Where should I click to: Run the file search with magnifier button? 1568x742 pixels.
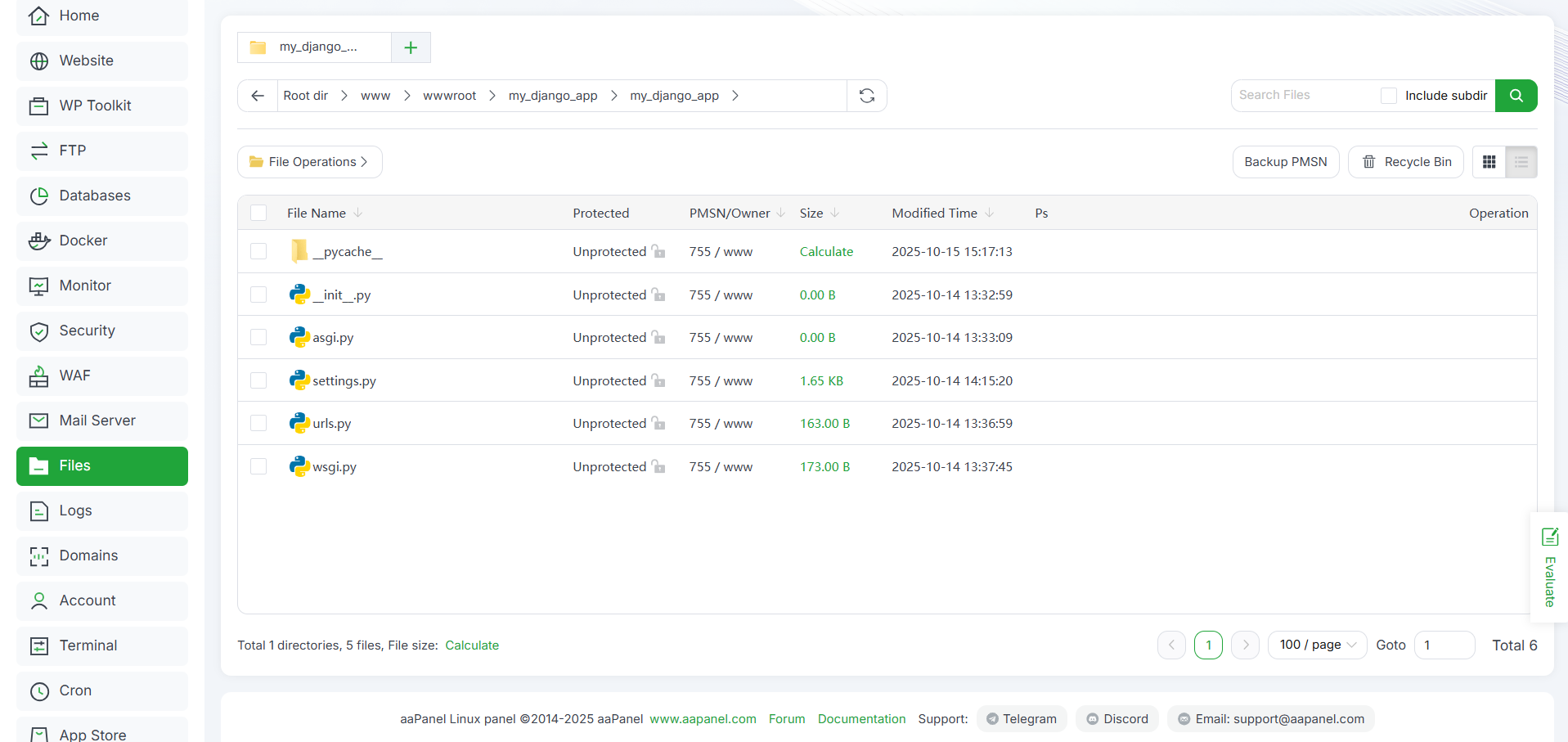[1516, 96]
